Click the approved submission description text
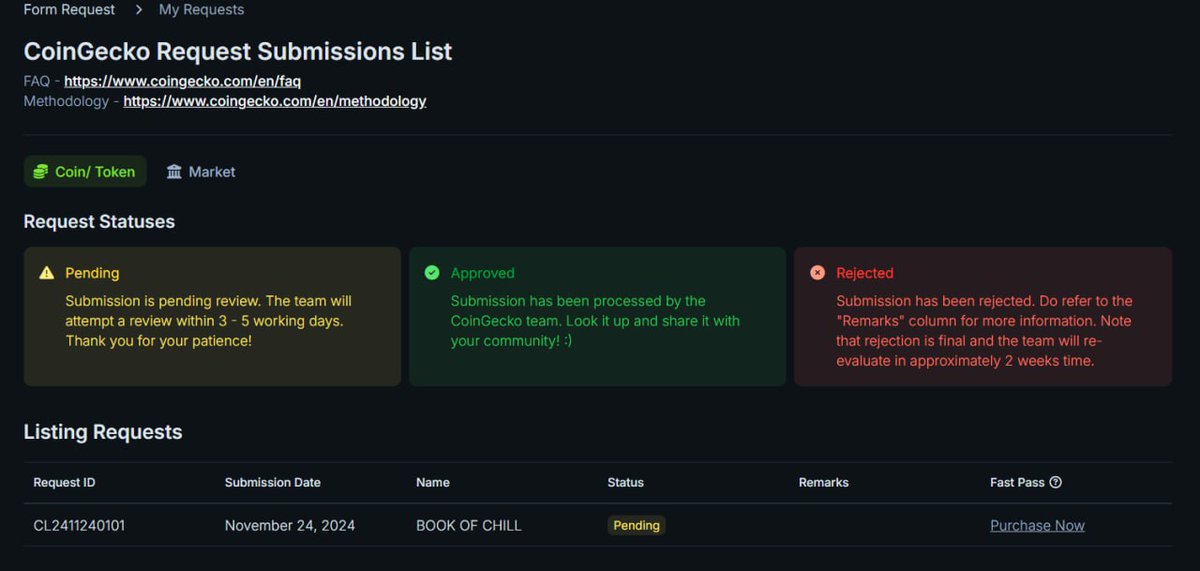Image resolution: width=1200 pixels, height=571 pixels. (595, 321)
